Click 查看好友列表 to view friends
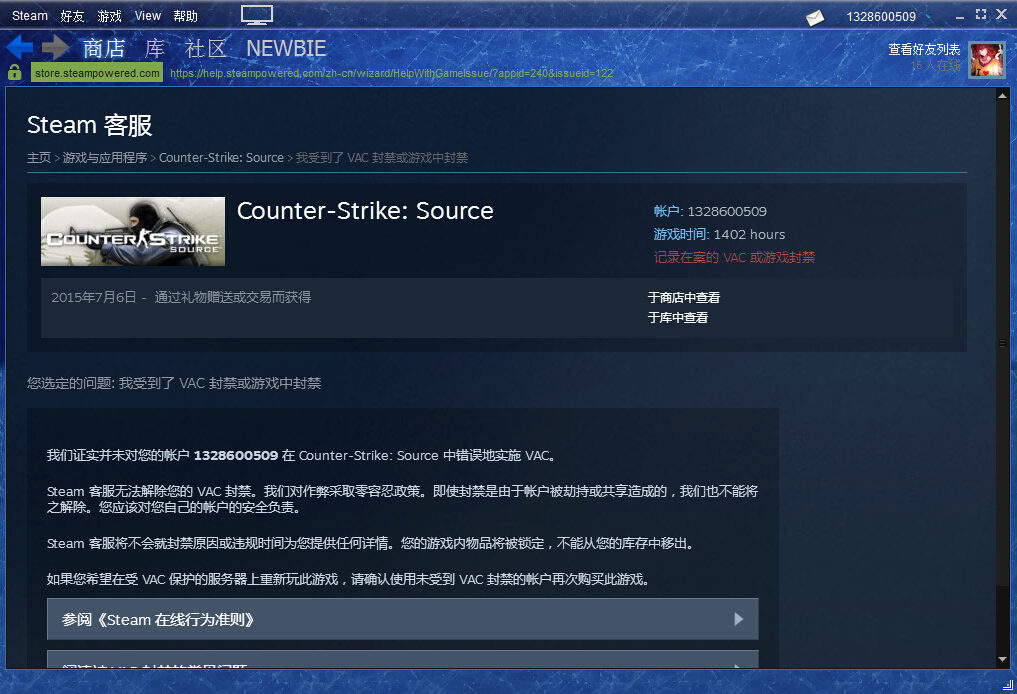 (924, 49)
